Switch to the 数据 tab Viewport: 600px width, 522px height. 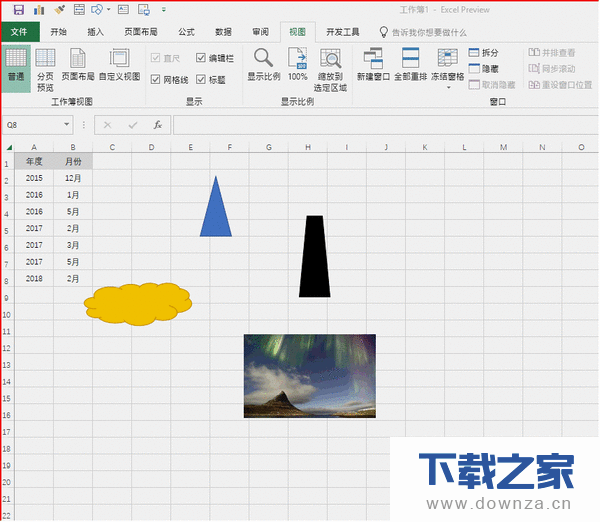[223, 32]
